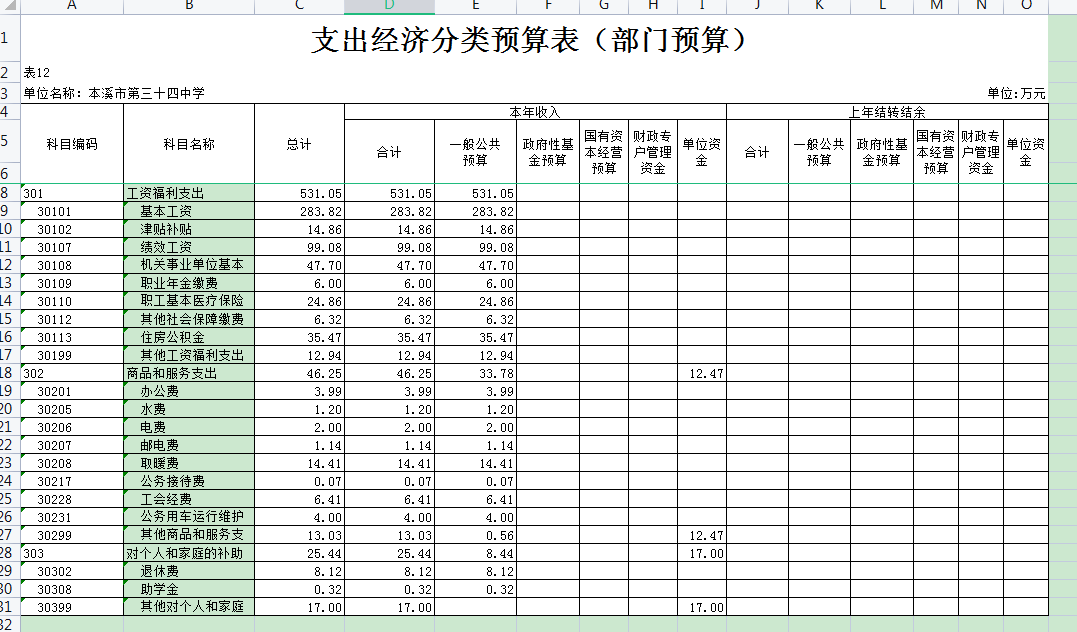This screenshot has height=632, width=1077.
Task: Select the 退休费 cell
Action: point(189,571)
